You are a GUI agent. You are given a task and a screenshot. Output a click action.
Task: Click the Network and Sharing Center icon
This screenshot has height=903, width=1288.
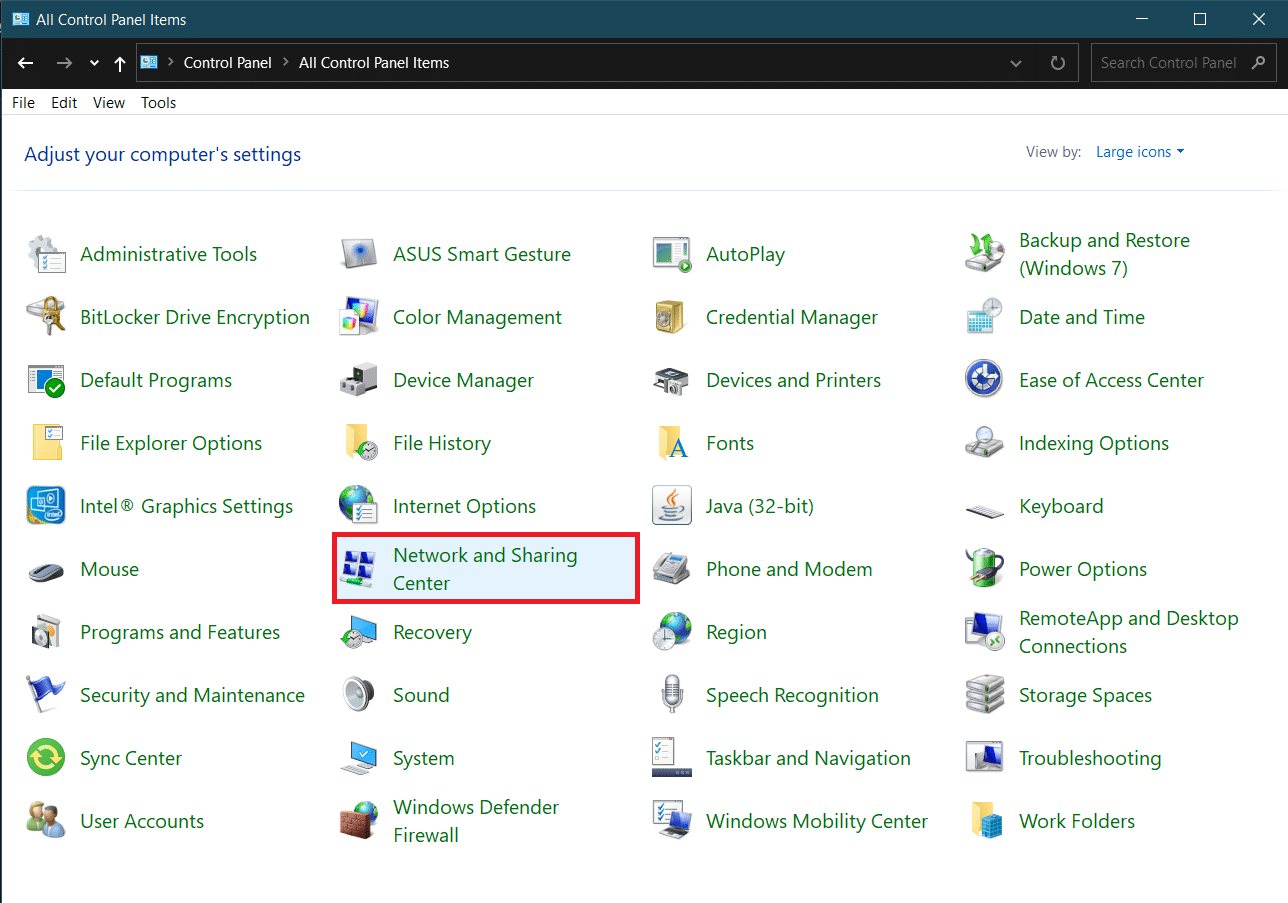[x=359, y=569]
